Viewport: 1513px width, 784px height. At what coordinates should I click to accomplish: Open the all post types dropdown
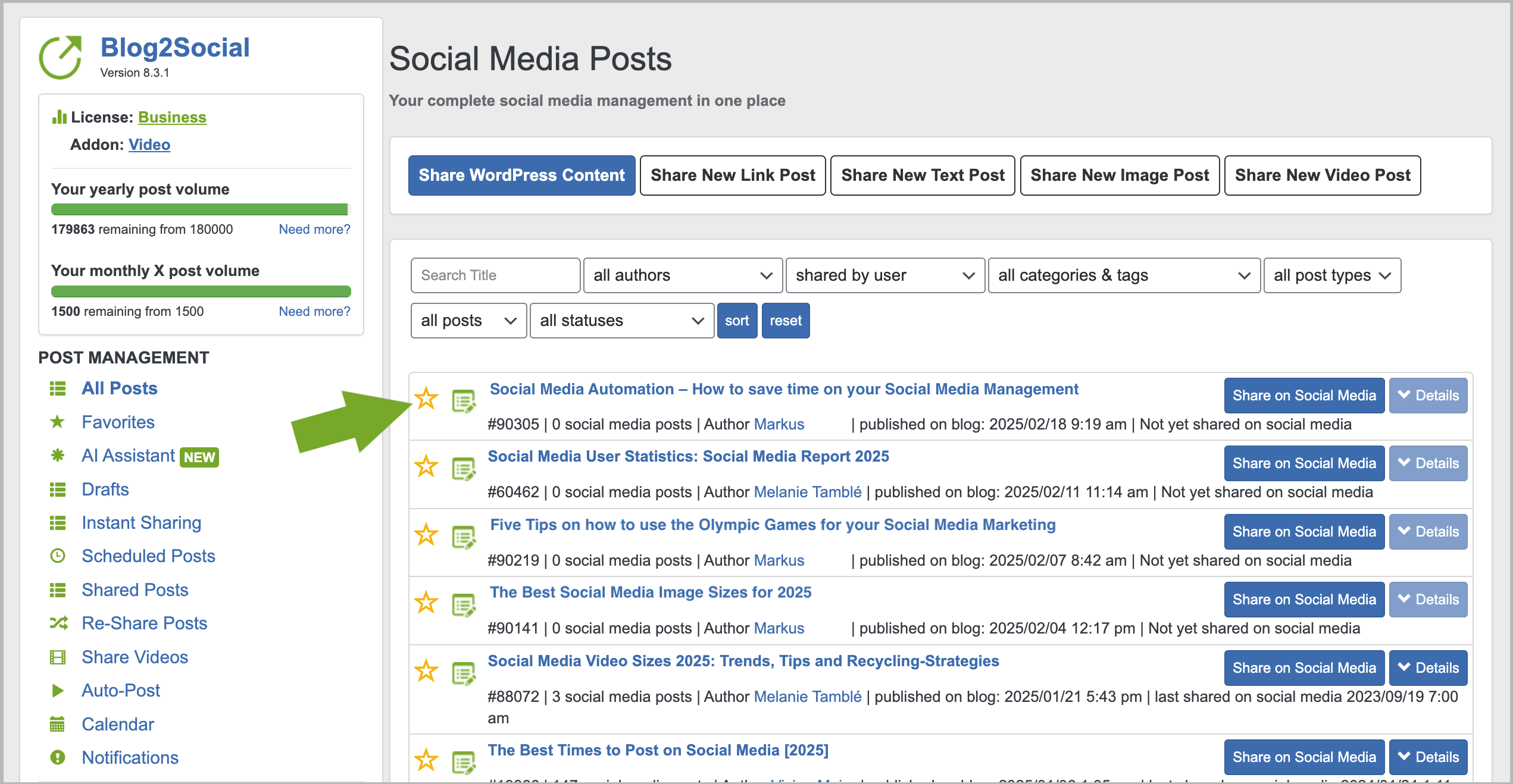click(1332, 275)
